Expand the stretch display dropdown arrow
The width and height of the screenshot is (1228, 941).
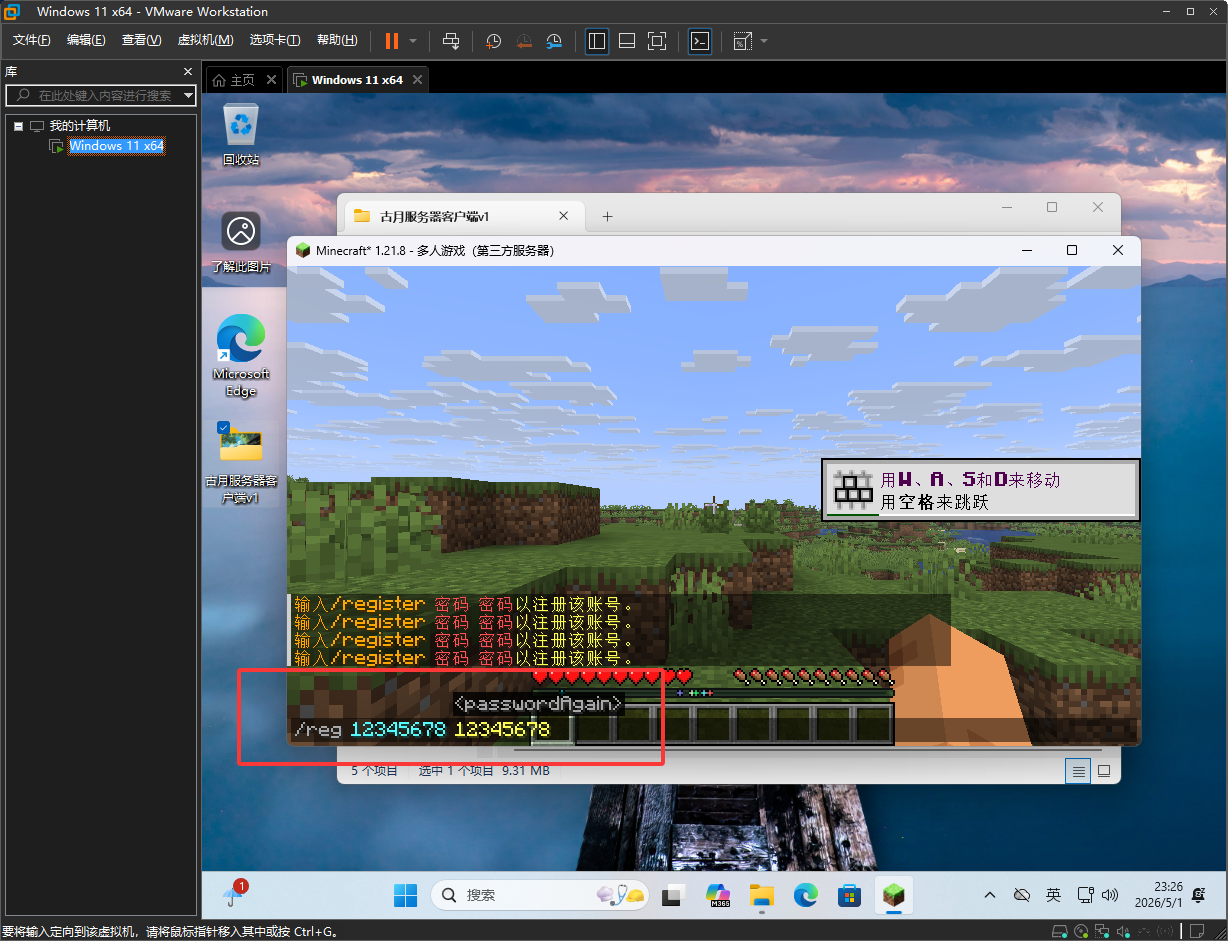coord(764,41)
